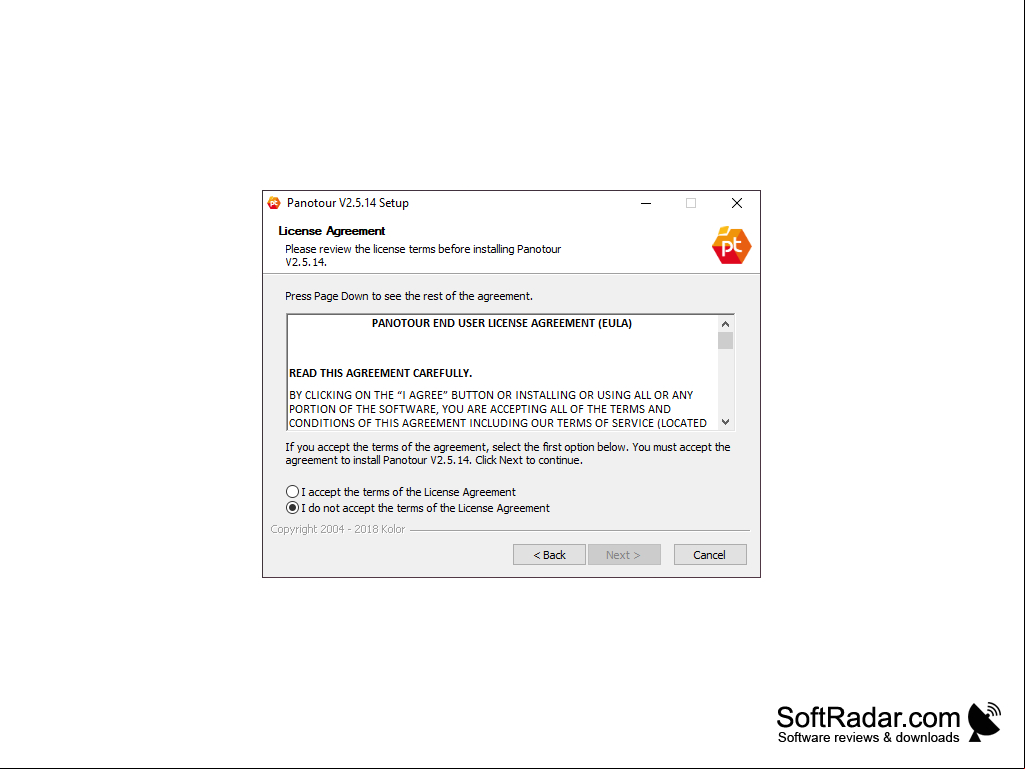
Task: Click the "Panotour V2.5.14 Setup" title text
Action: (348, 203)
